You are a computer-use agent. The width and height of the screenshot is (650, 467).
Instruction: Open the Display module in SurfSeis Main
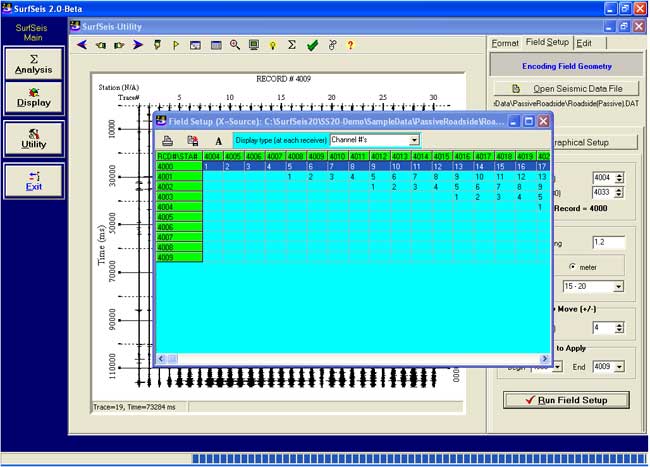coord(34,97)
